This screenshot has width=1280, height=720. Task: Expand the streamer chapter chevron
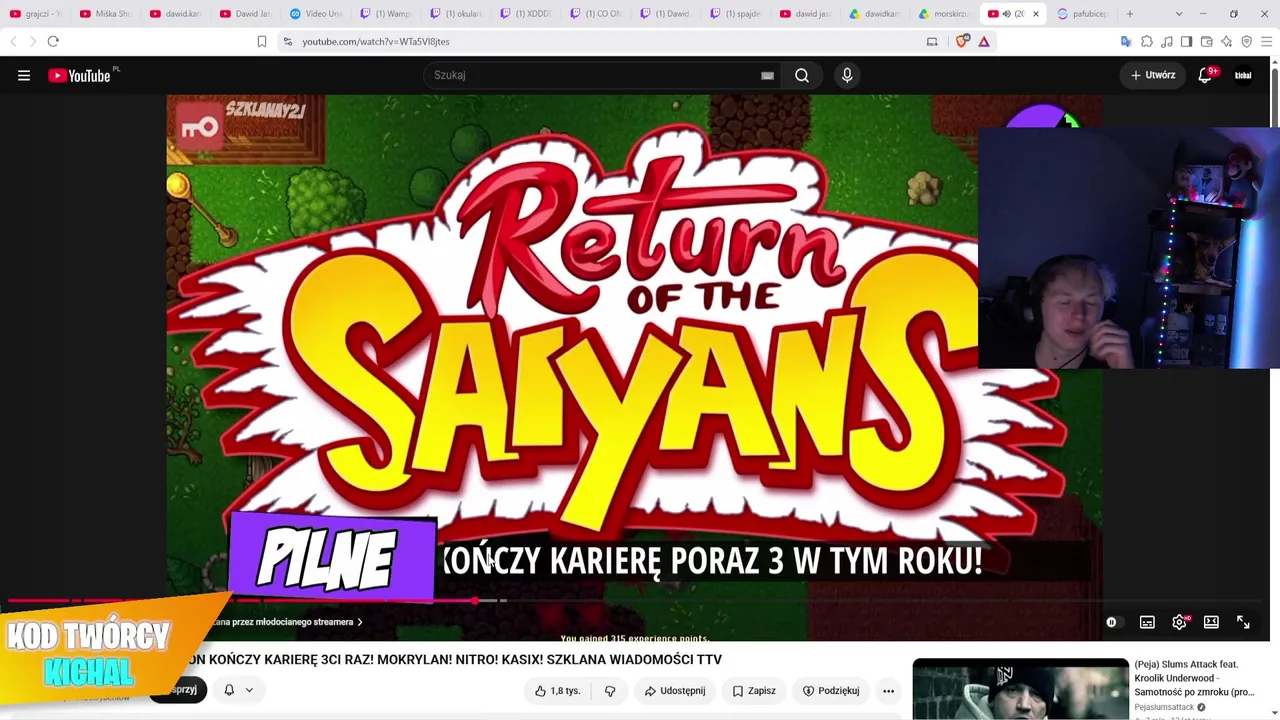click(x=360, y=622)
